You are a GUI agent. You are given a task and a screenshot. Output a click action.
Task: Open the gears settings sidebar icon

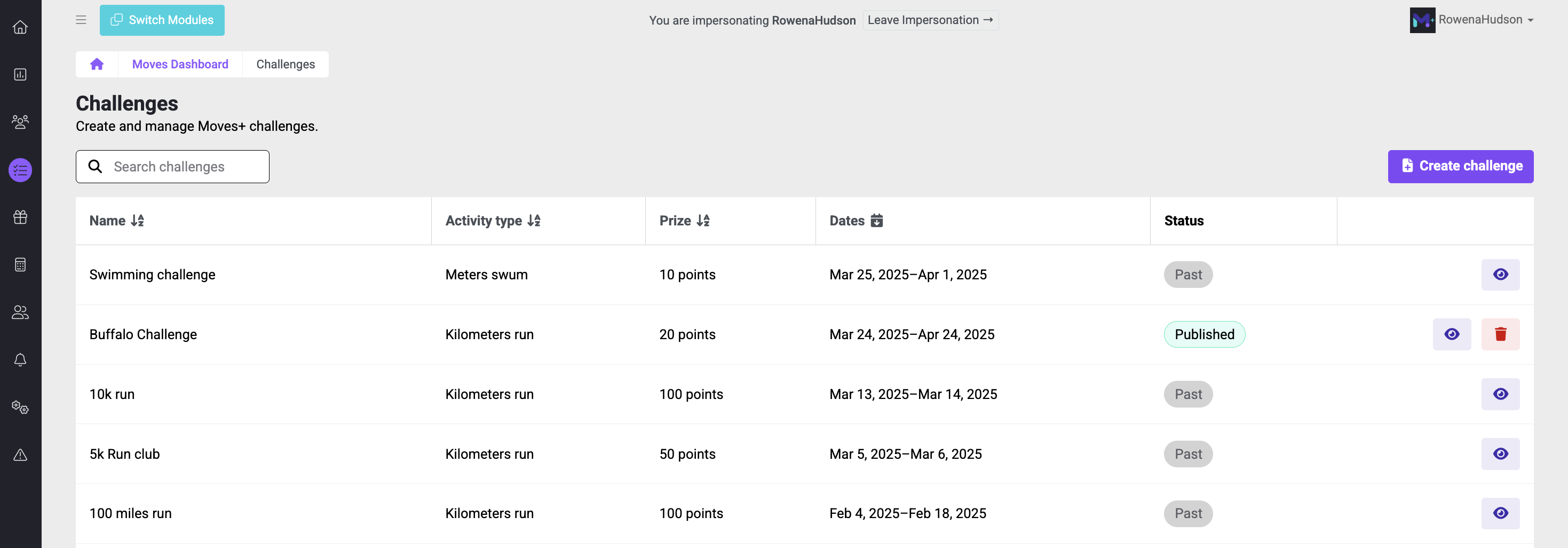click(20, 408)
